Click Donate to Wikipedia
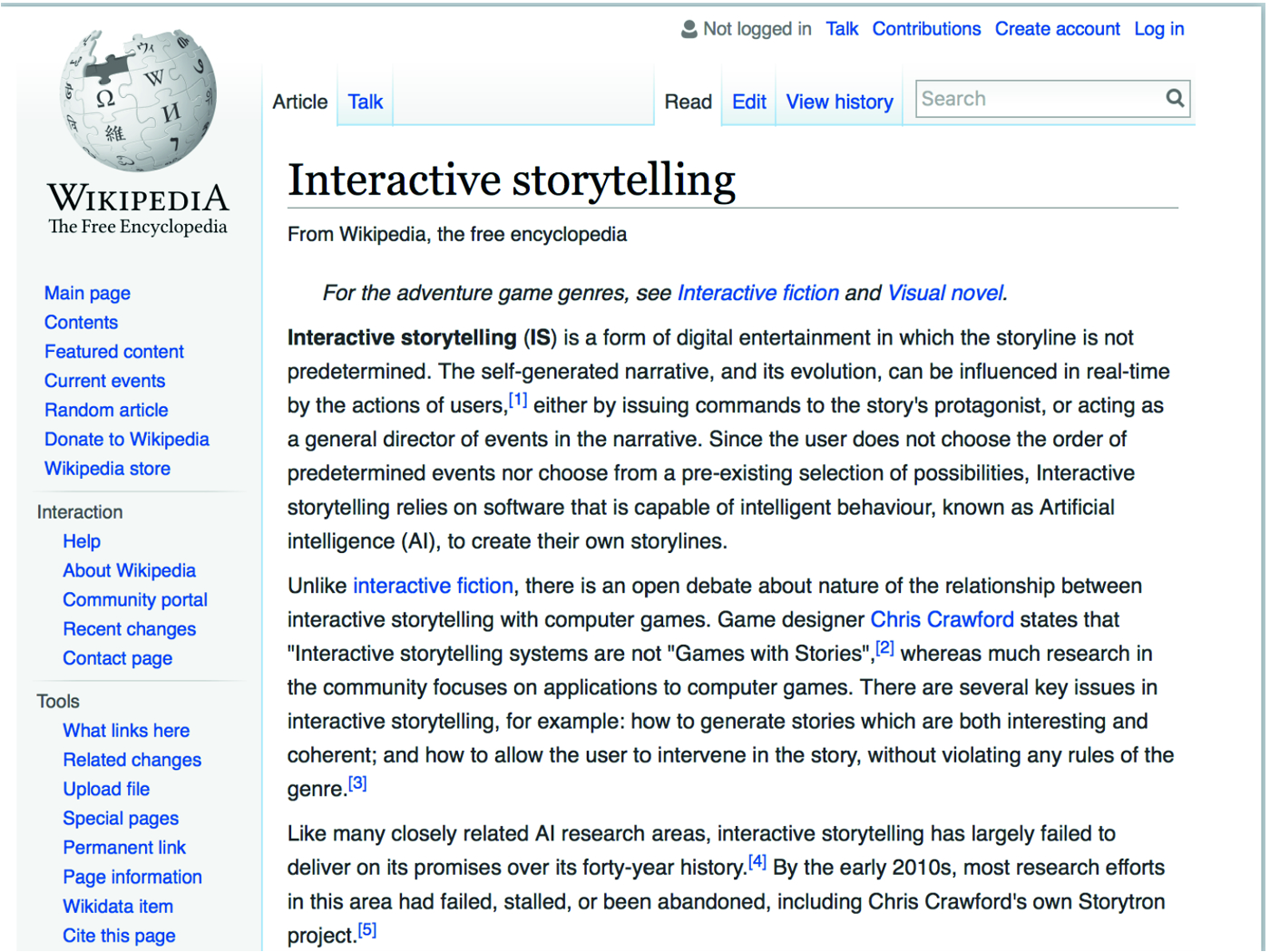 tap(127, 439)
